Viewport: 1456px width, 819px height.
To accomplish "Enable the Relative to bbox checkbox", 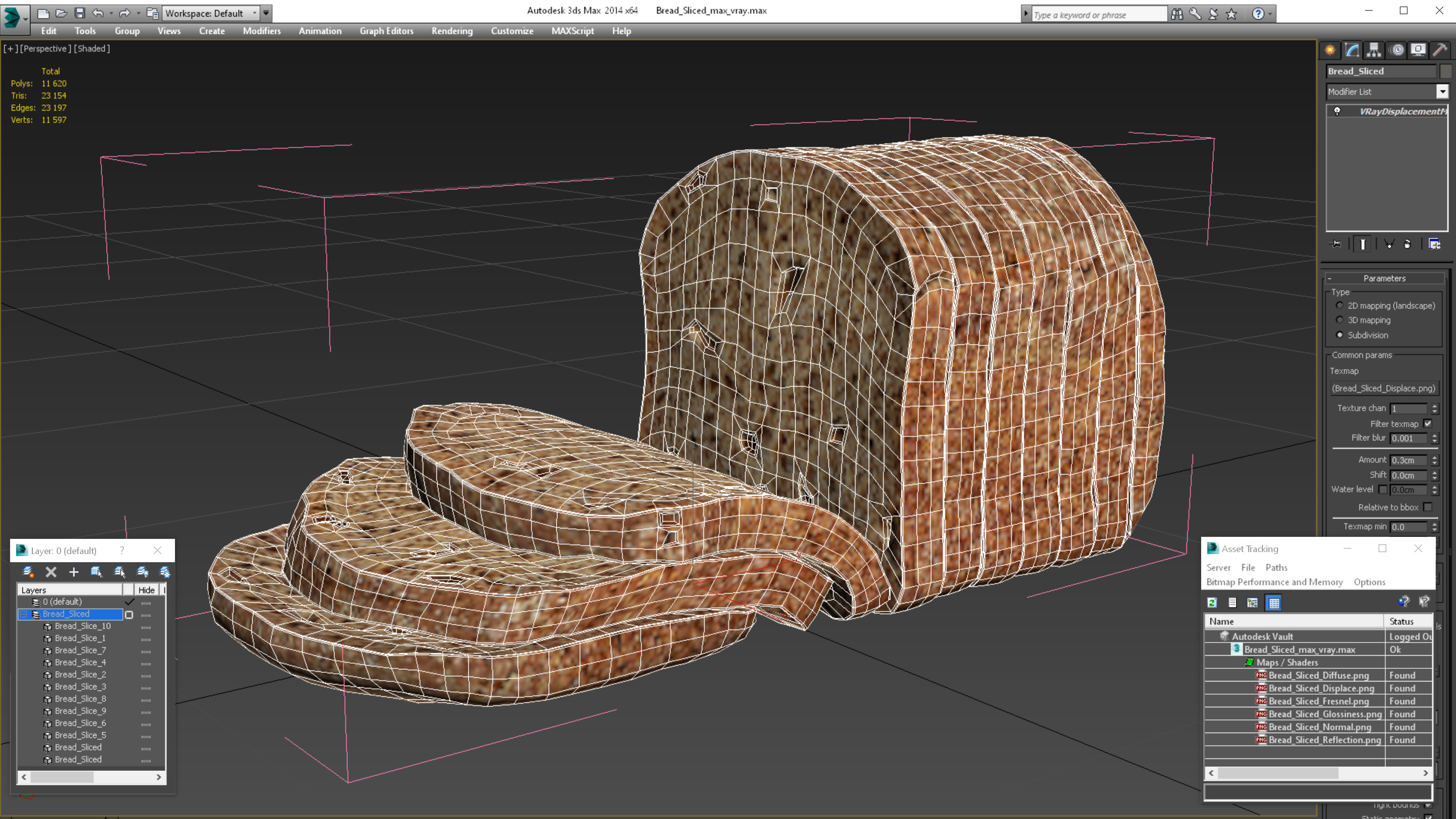I will tap(1428, 507).
